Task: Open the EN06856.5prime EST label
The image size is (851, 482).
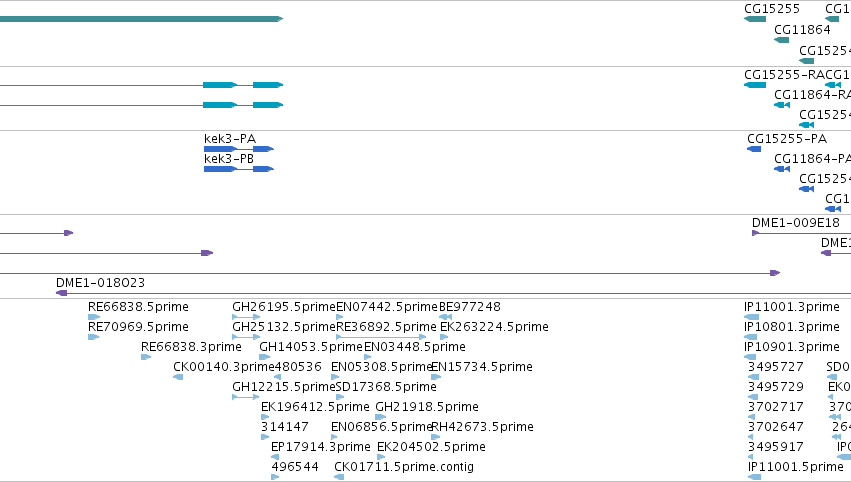Action: 382,427
